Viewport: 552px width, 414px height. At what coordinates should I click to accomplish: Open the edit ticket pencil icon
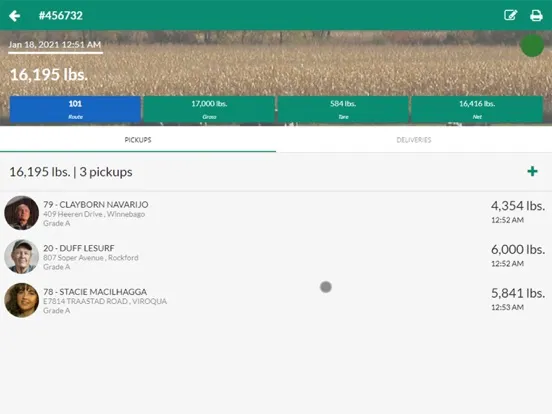[x=510, y=15]
